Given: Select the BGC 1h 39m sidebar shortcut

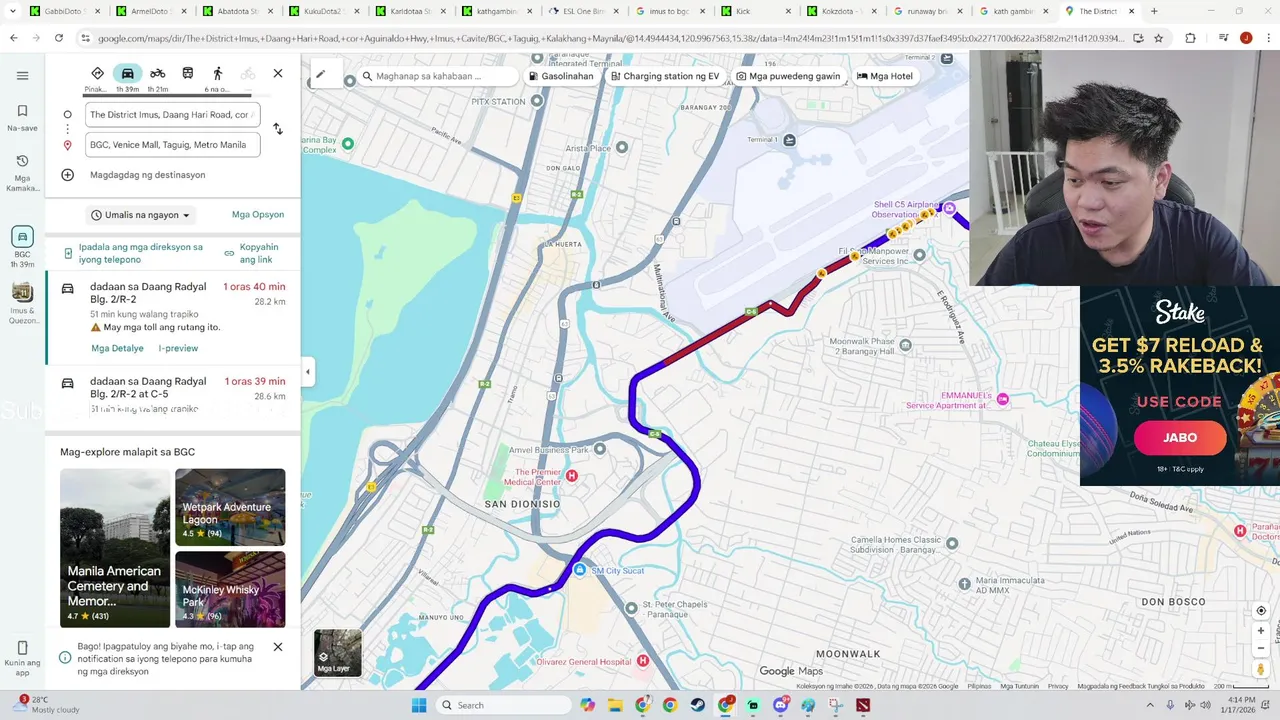Looking at the screenshot, I should click(22, 247).
